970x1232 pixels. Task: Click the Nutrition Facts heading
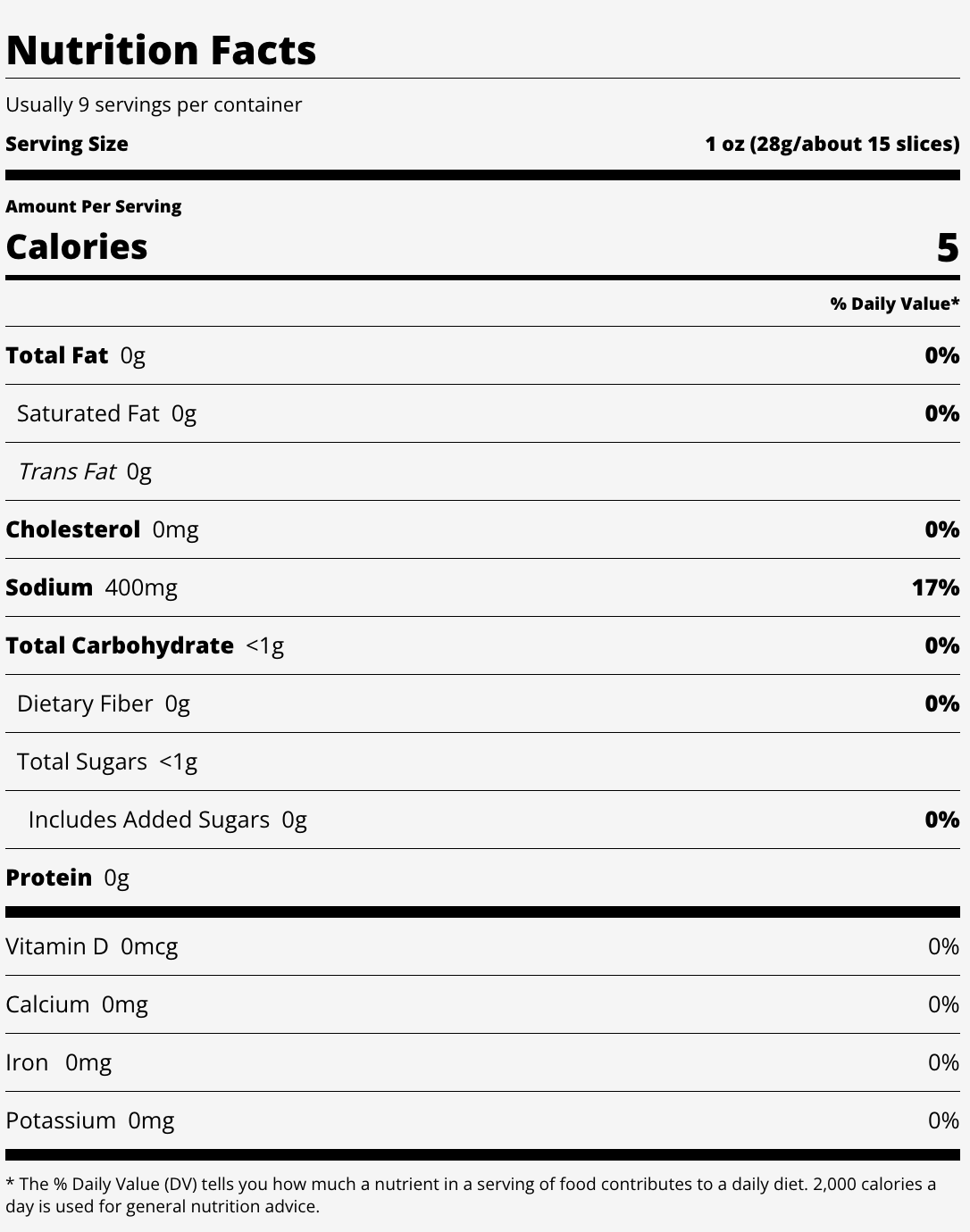[161, 50]
